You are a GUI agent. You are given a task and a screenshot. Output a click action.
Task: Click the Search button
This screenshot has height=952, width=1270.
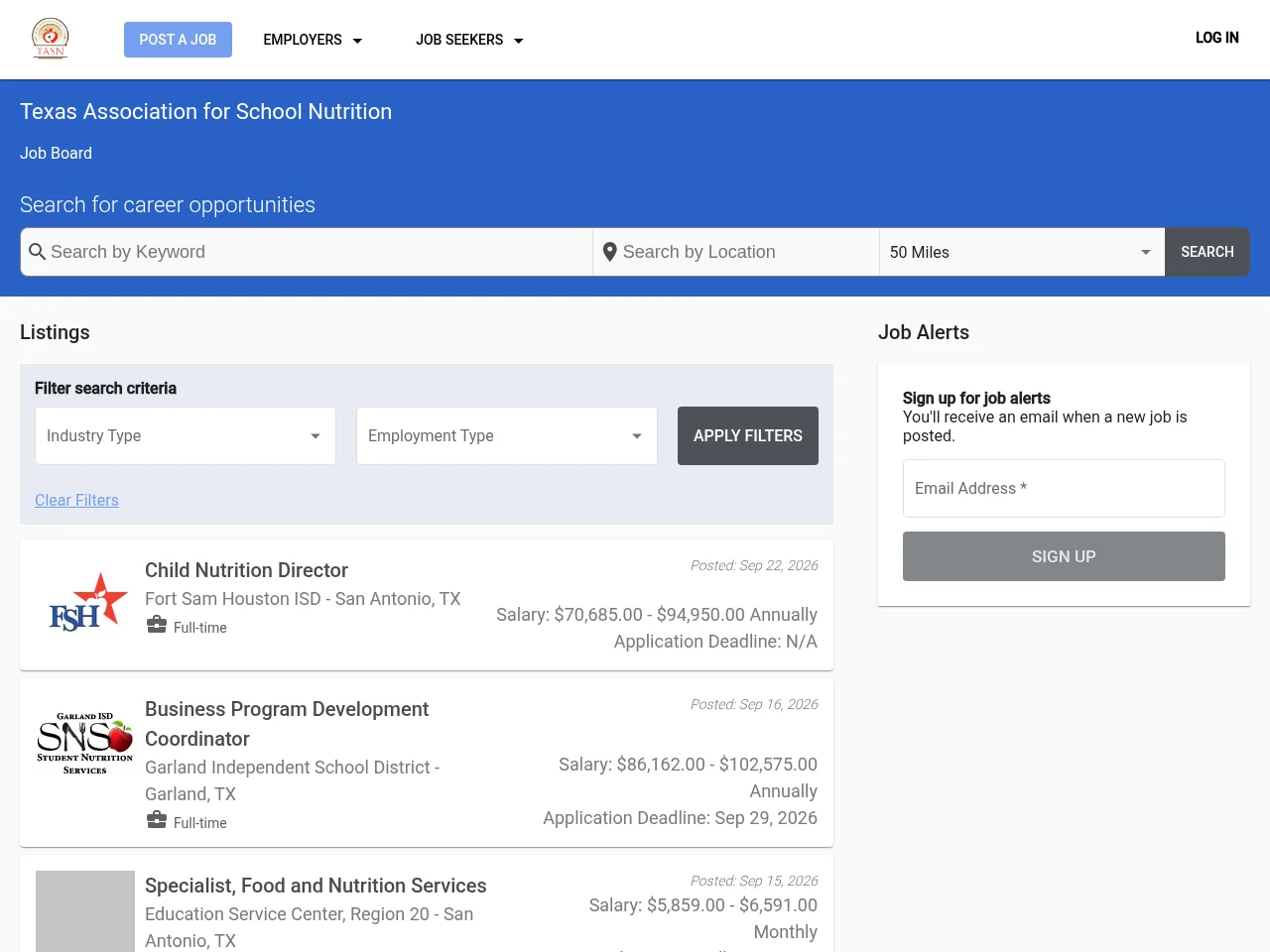[x=1207, y=252]
